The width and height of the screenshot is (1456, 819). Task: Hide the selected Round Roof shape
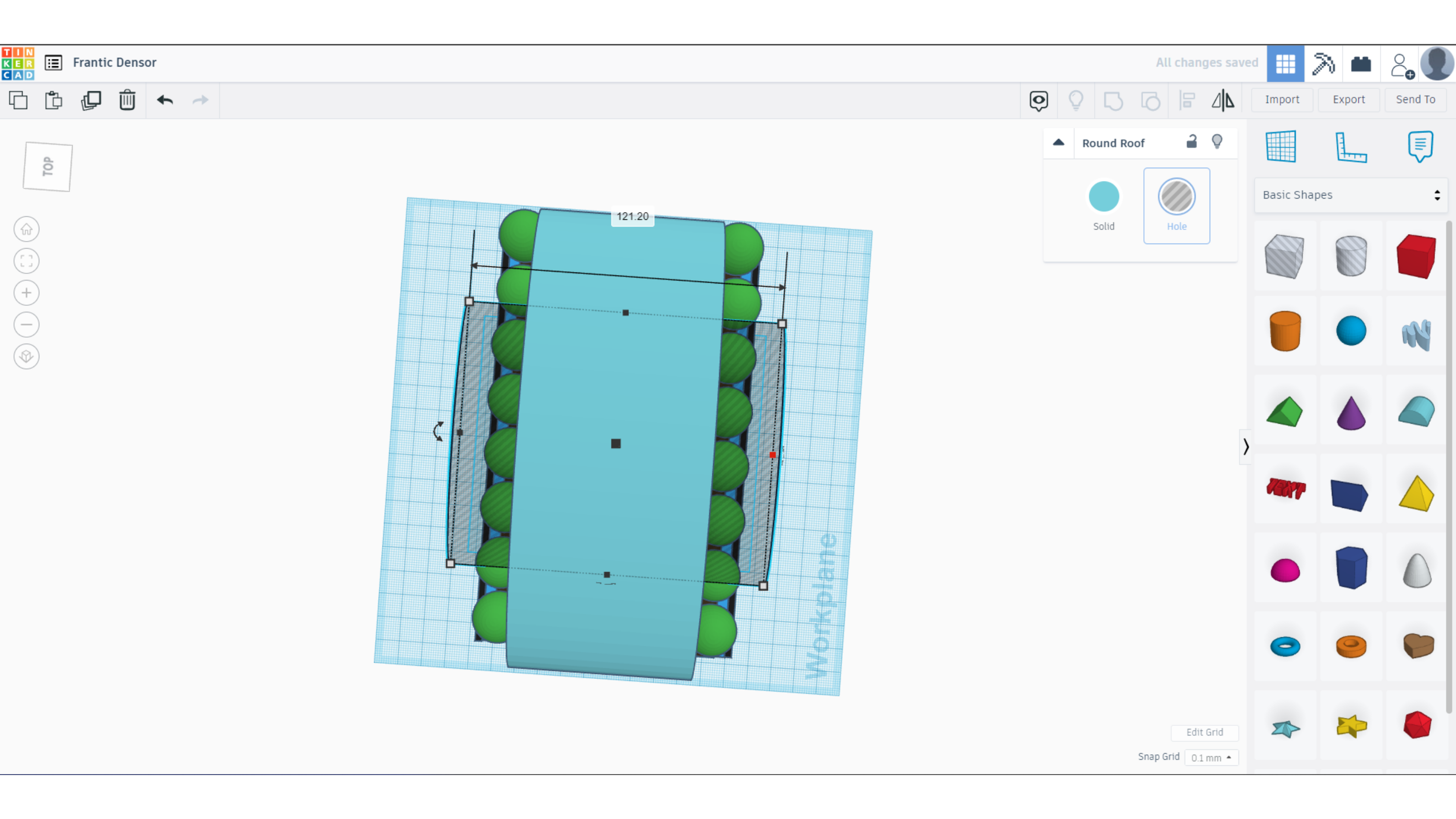[1217, 142]
